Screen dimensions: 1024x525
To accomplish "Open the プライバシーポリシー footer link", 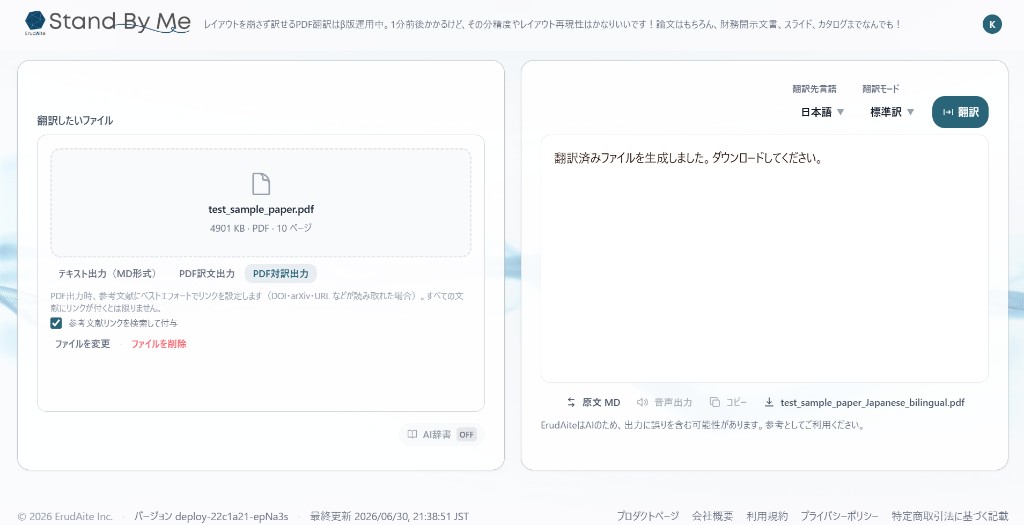I will click(x=839, y=516).
